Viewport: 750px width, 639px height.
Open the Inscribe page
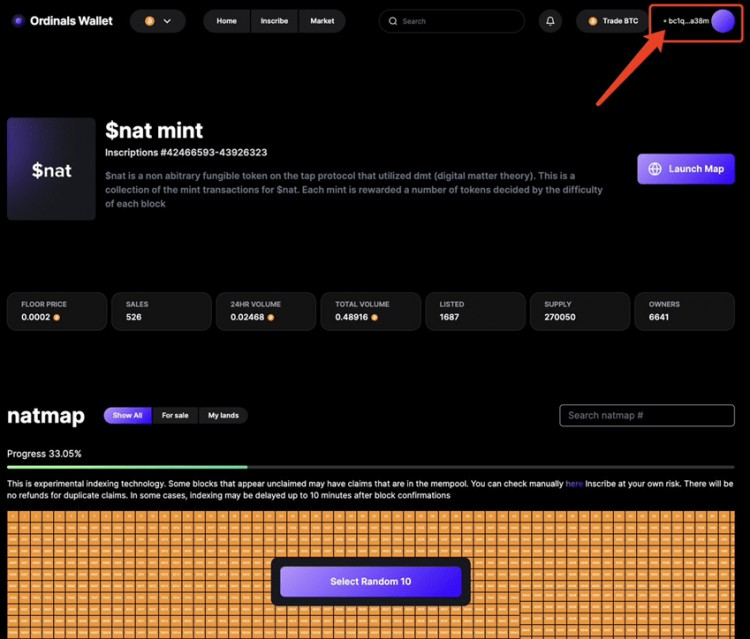(274, 21)
